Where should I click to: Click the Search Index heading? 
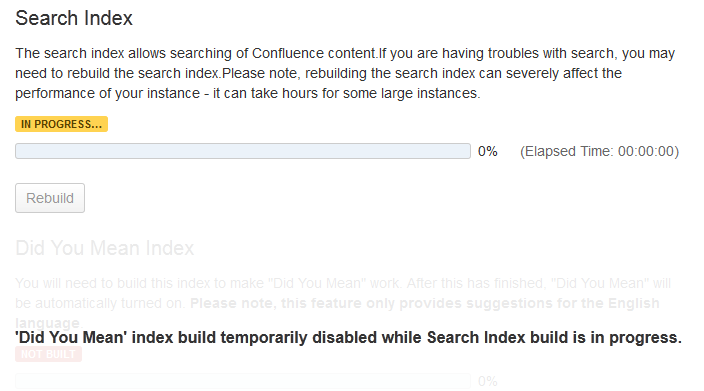click(74, 18)
